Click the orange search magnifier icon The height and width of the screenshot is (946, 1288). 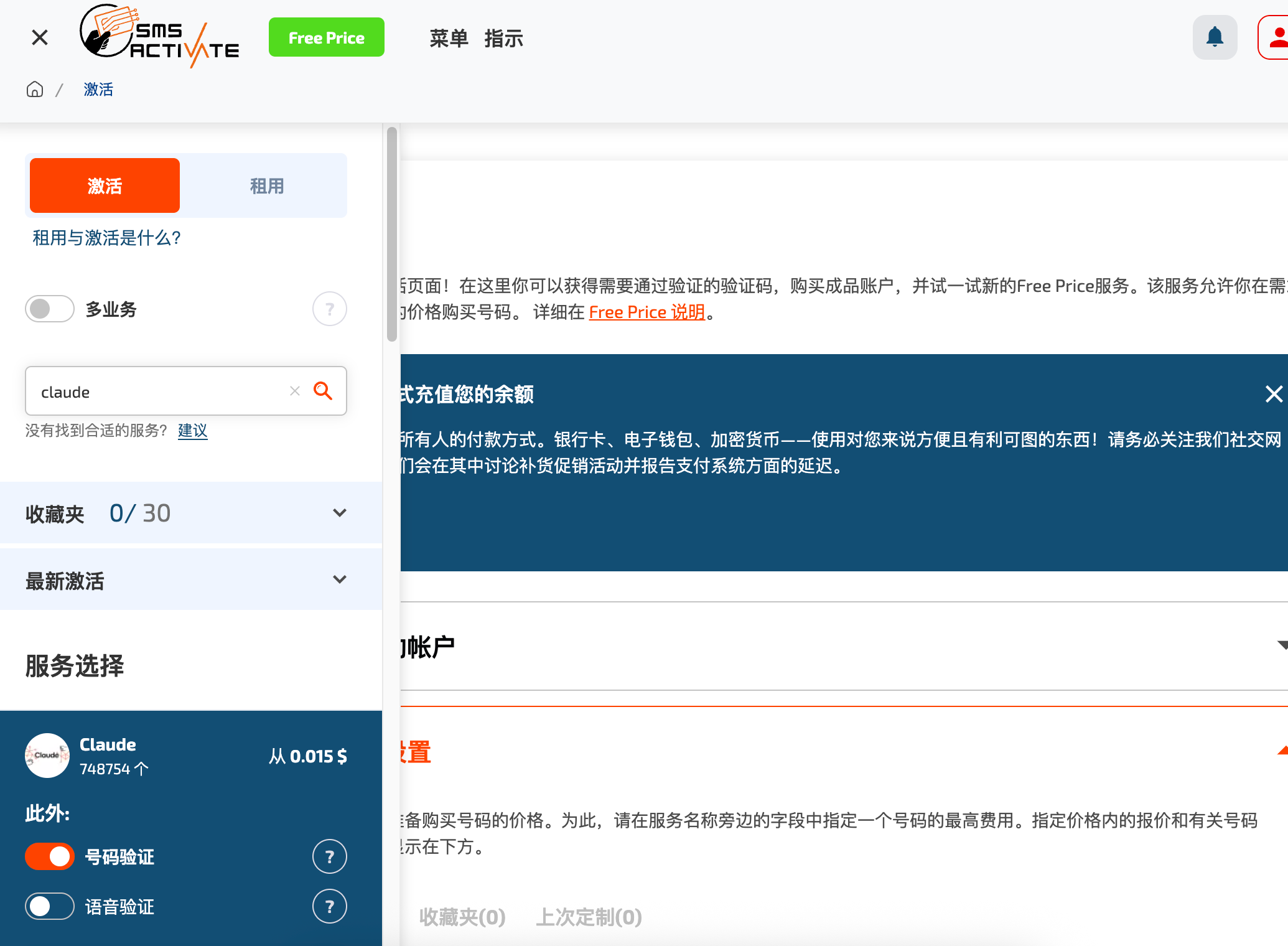coord(322,391)
